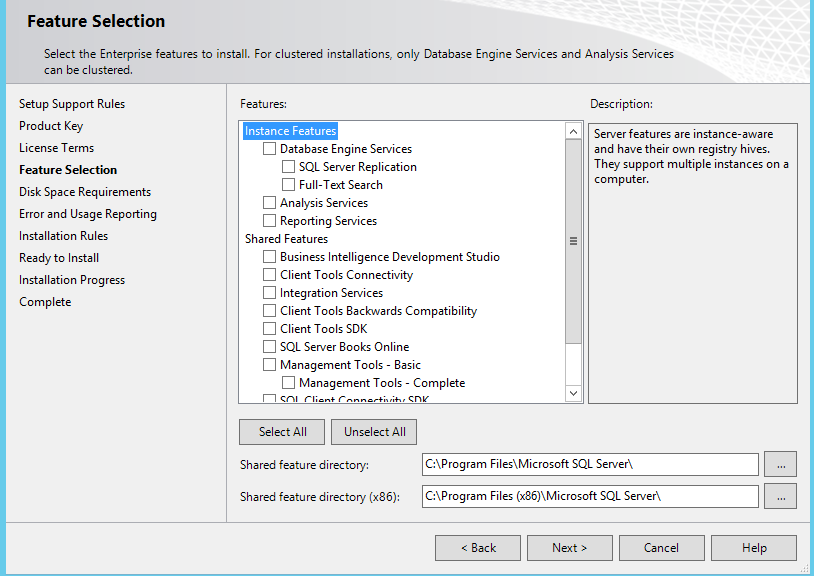This screenshot has width=814, height=576.
Task: Open setup Help
Action: tap(754, 548)
